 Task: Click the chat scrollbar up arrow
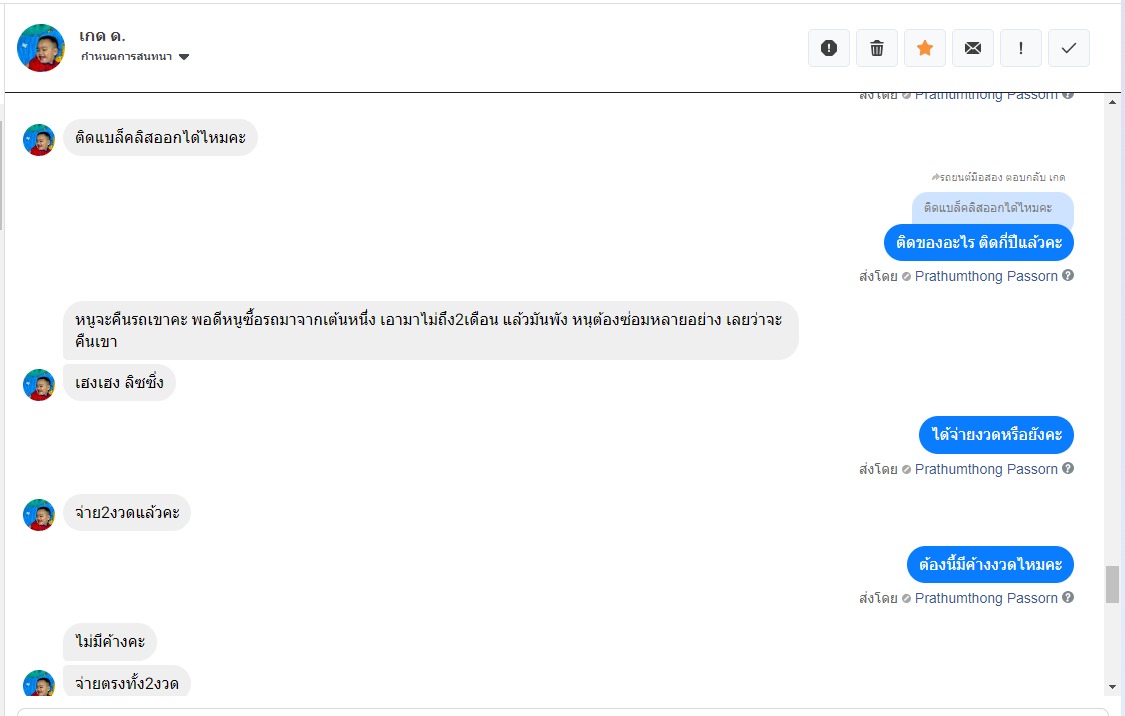[1112, 100]
